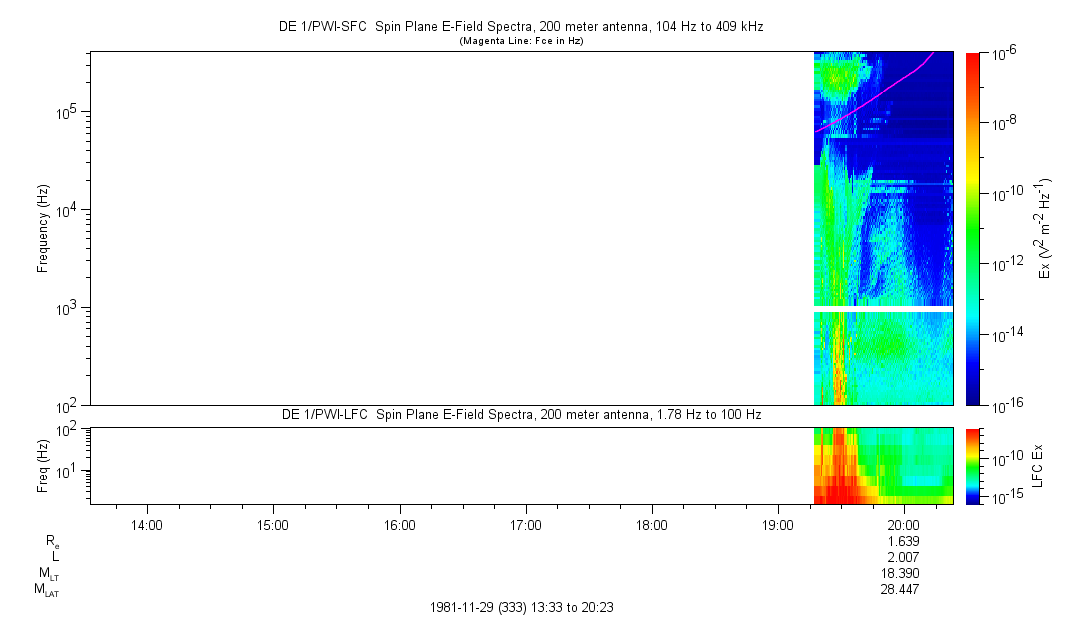
Task: Click the Magenta Line Fce subtitle
Action: click(x=520, y=41)
